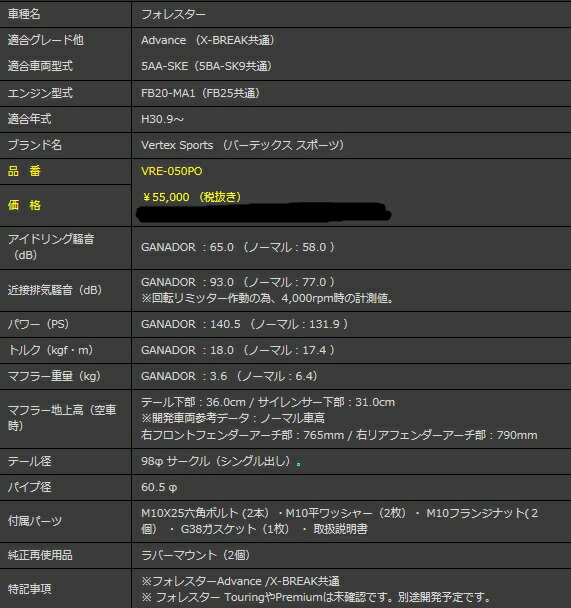Screen dimensions: 571x608
Task: Click the フォレスター vehicle name value
Action: pyautogui.click(x=173, y=14)
